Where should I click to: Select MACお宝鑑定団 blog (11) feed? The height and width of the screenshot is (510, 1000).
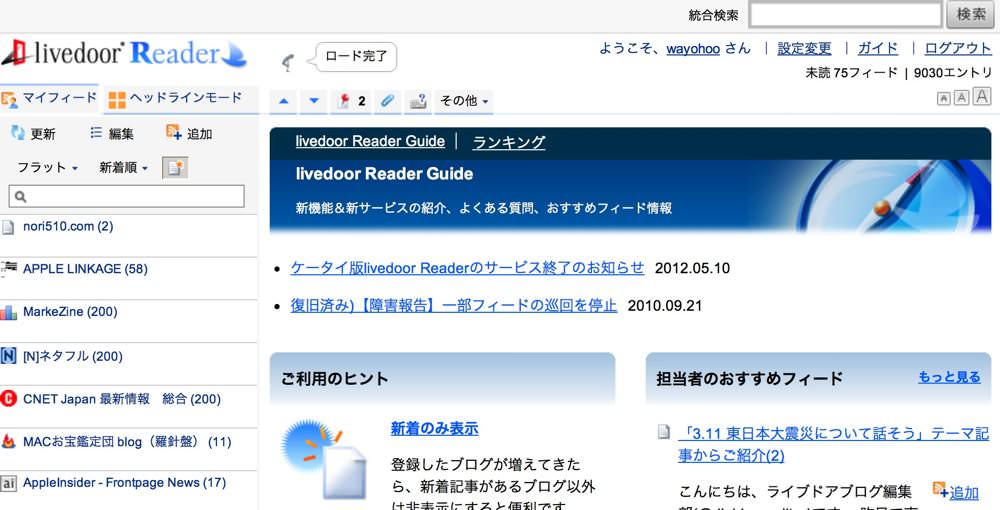128,442
